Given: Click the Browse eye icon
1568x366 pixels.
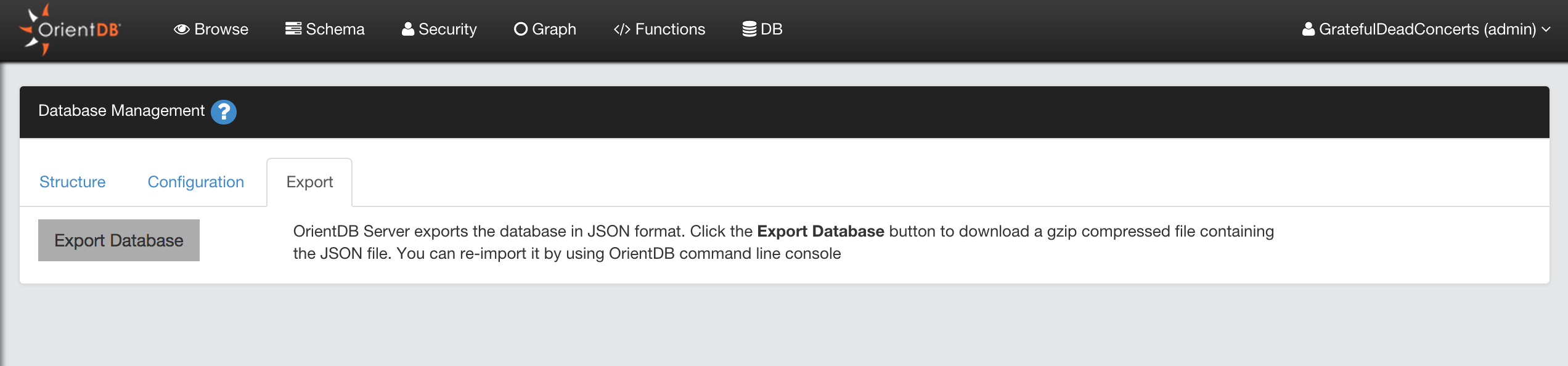Looking at the screenshot, I should [x=181, y=28].
